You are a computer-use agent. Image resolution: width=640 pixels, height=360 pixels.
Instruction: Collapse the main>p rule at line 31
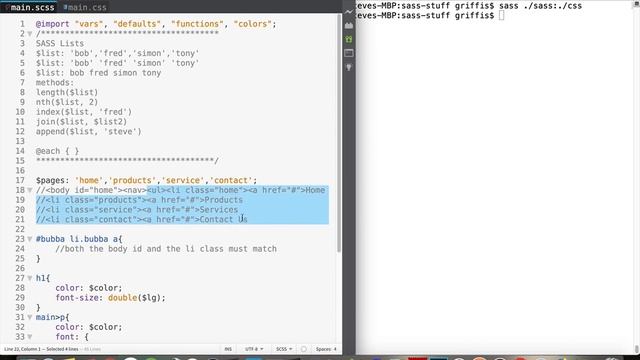point(30,318)
